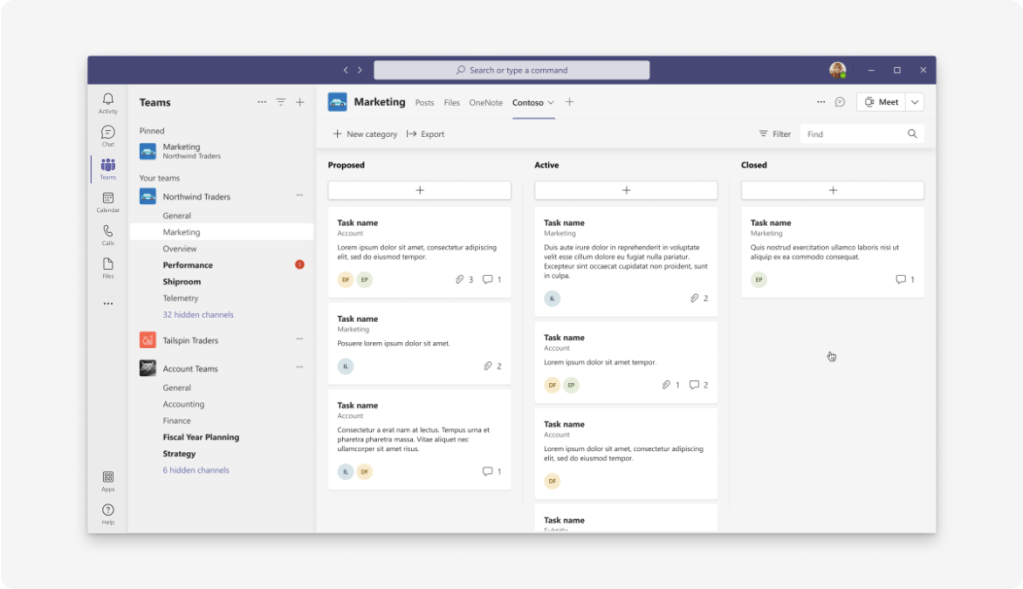Screen dimensions: 1023x589
Task: Open Chat from the left rail
Action: click(108, 135)
